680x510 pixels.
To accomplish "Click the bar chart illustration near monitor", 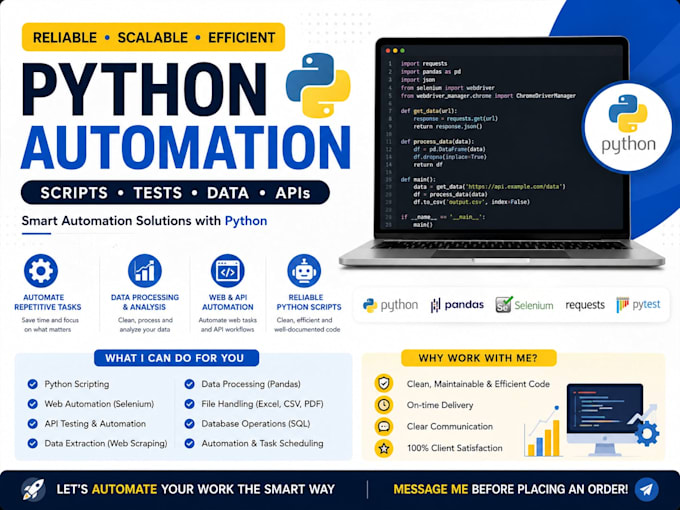I will 542,432.
